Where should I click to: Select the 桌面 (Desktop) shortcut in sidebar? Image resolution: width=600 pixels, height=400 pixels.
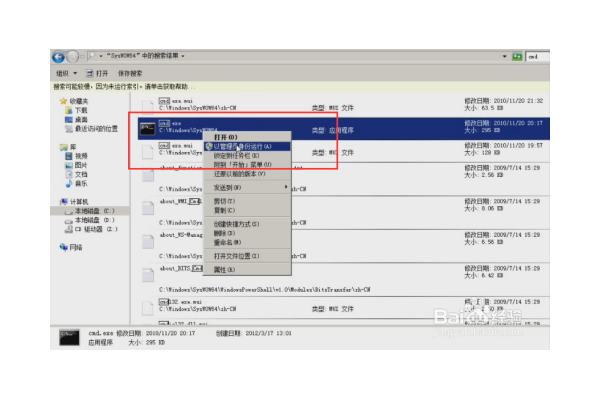pos(82,119)
